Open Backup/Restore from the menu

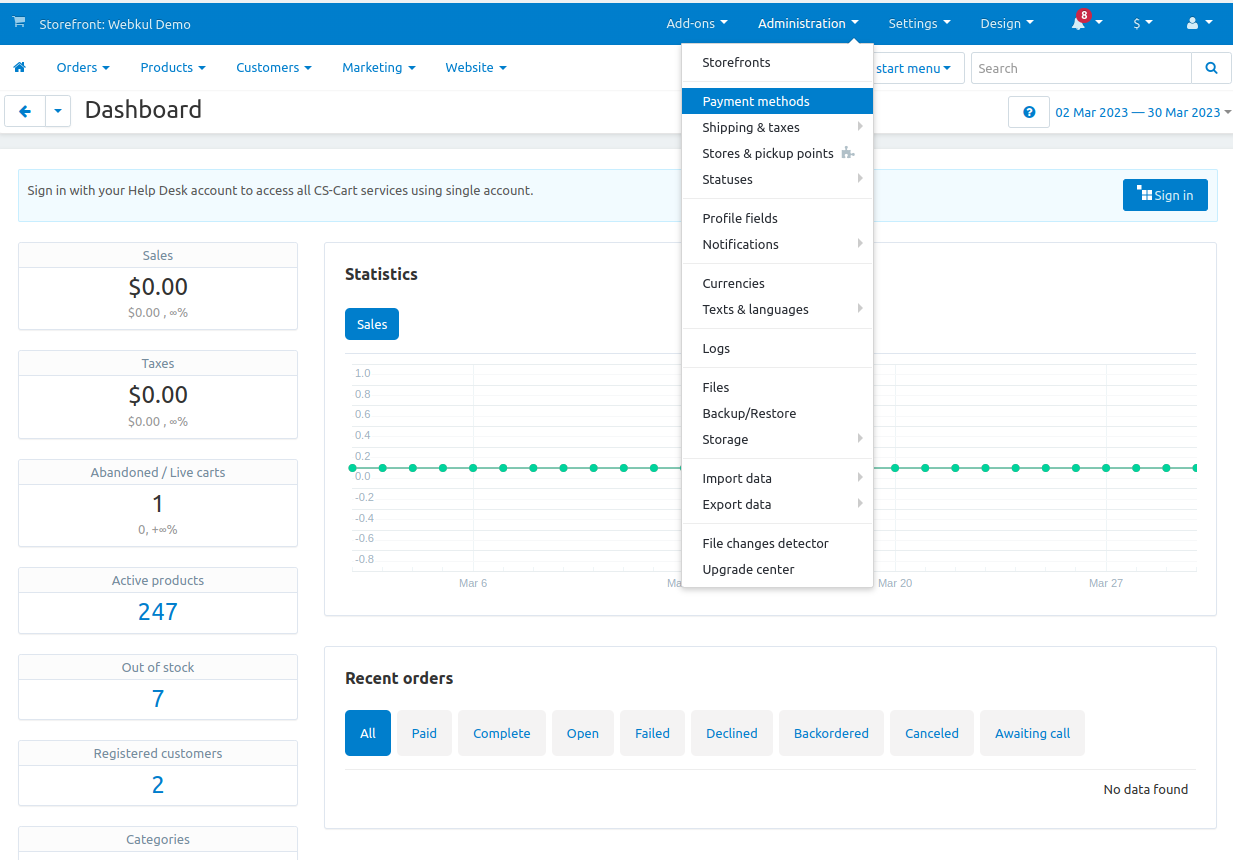click(749, 413)
